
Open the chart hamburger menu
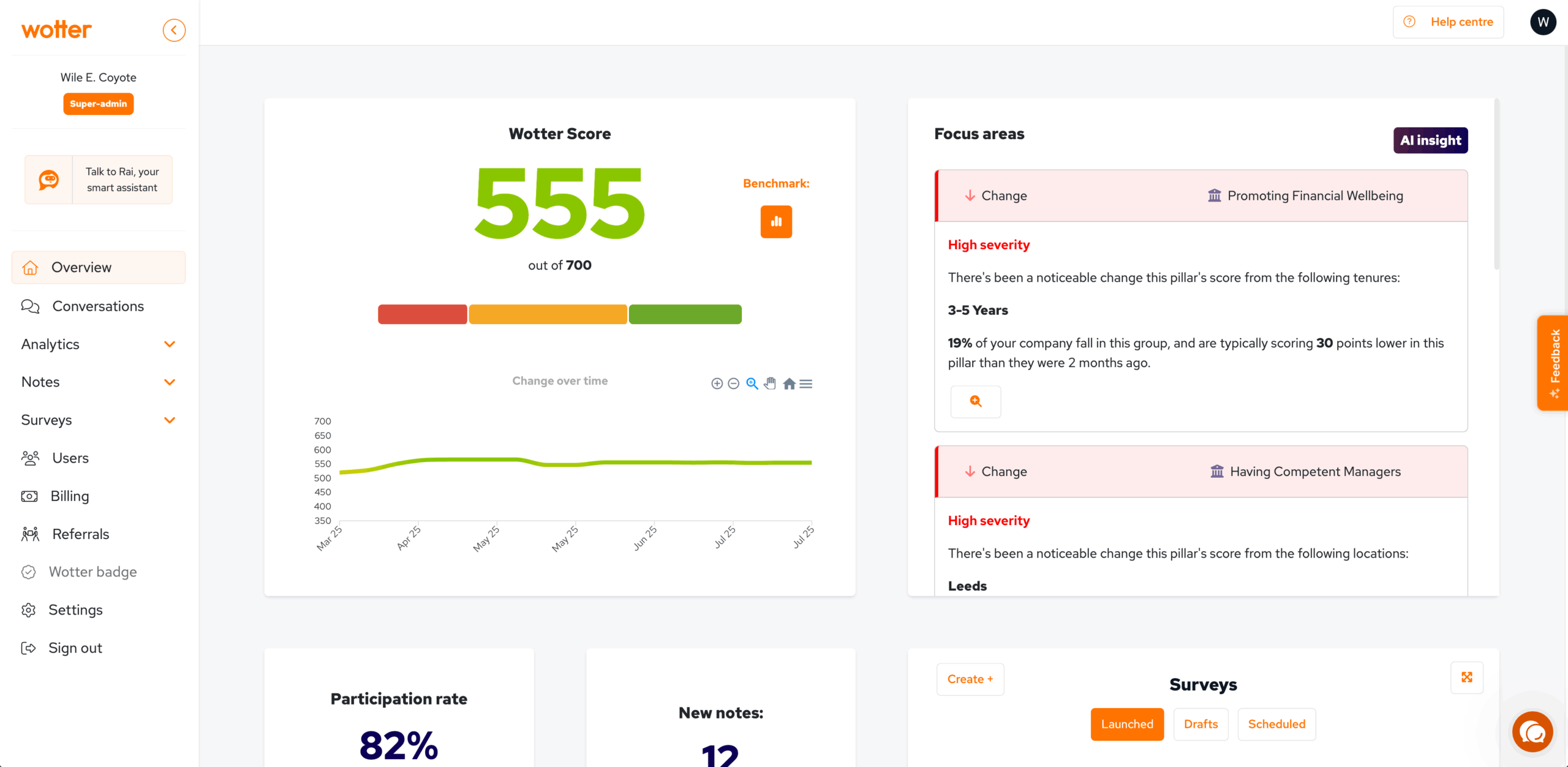coord(806,383)
